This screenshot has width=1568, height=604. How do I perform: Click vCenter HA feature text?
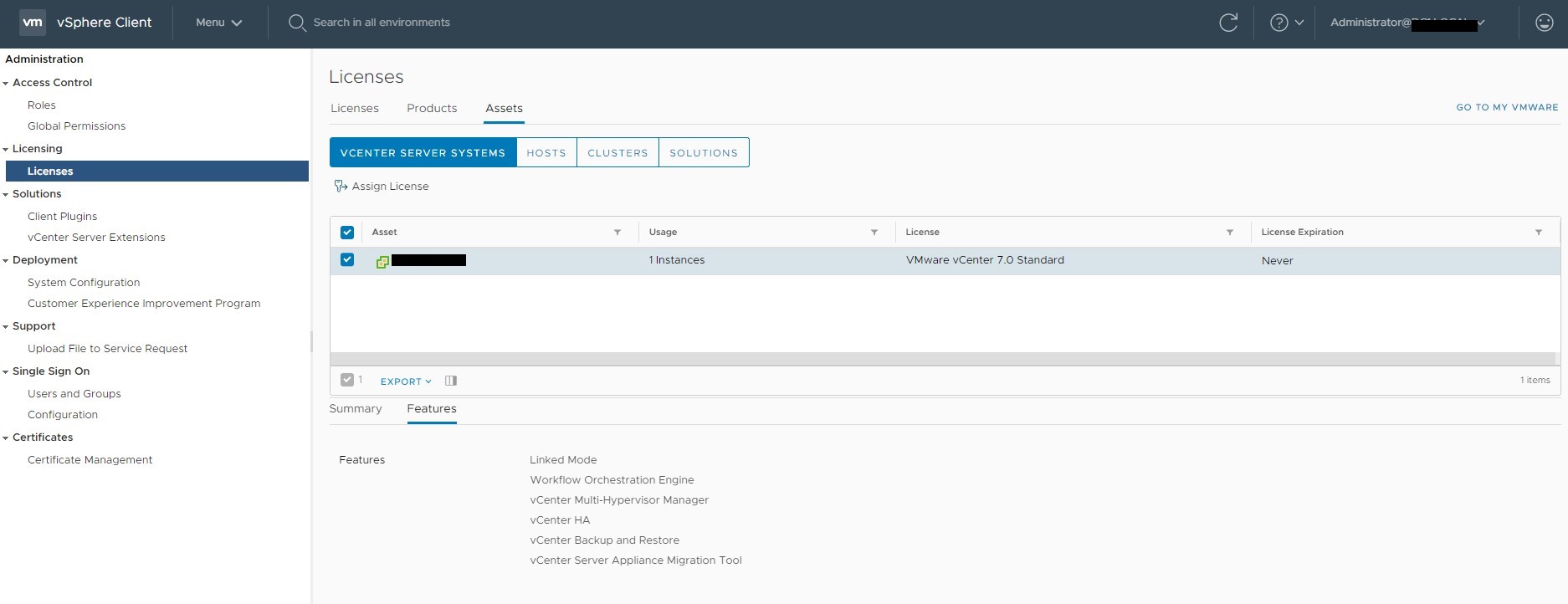(x=560, y=520)
